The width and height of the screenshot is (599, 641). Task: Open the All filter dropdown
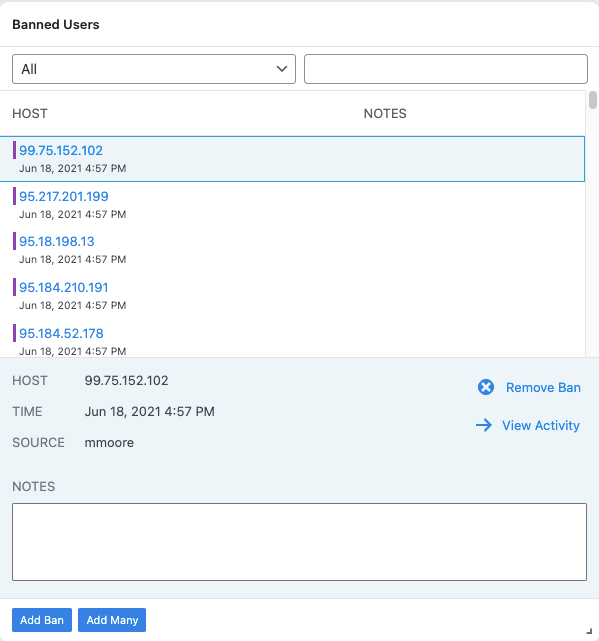pyautogui.click(x=154, y=69)
